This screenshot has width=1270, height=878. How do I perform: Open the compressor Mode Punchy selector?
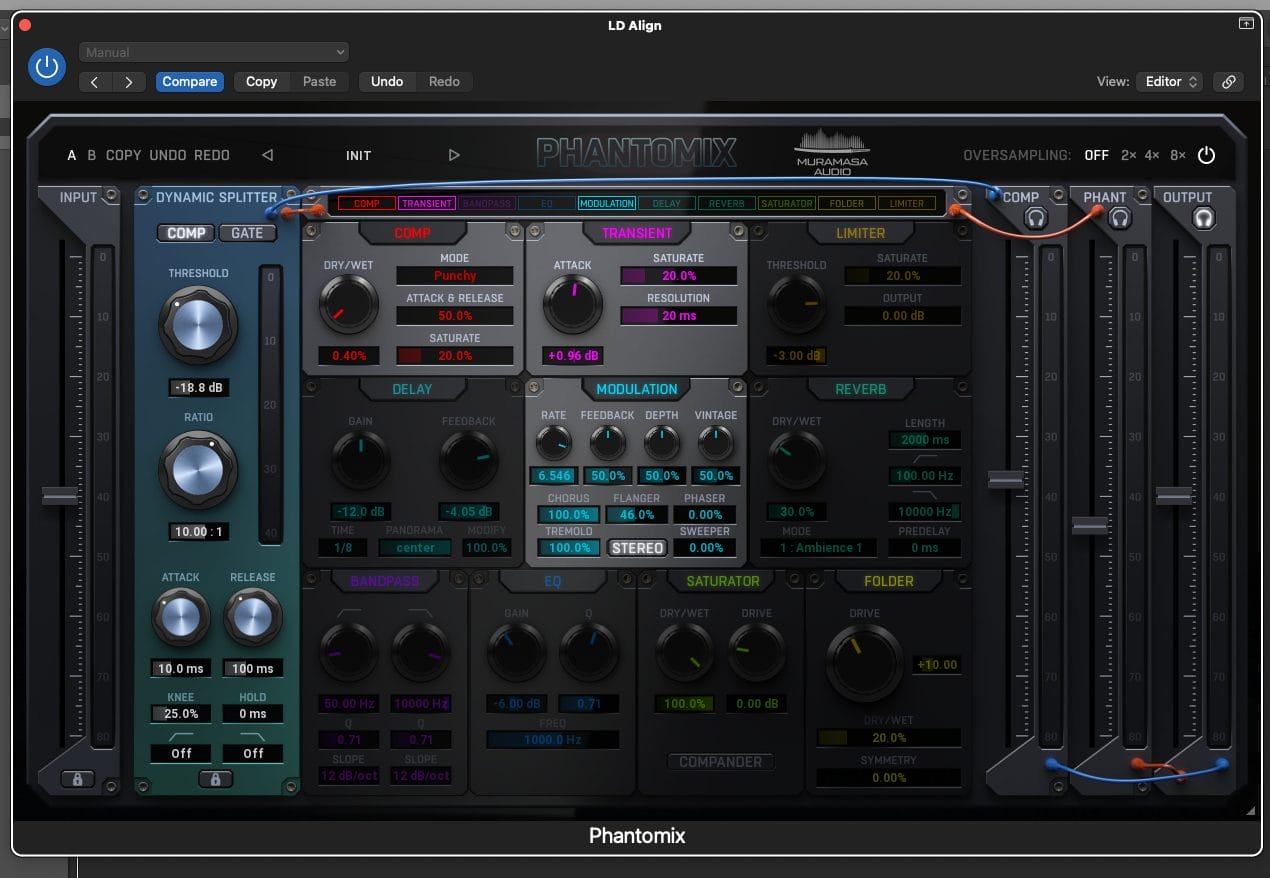pyautogui.click(x=455, y=275)
